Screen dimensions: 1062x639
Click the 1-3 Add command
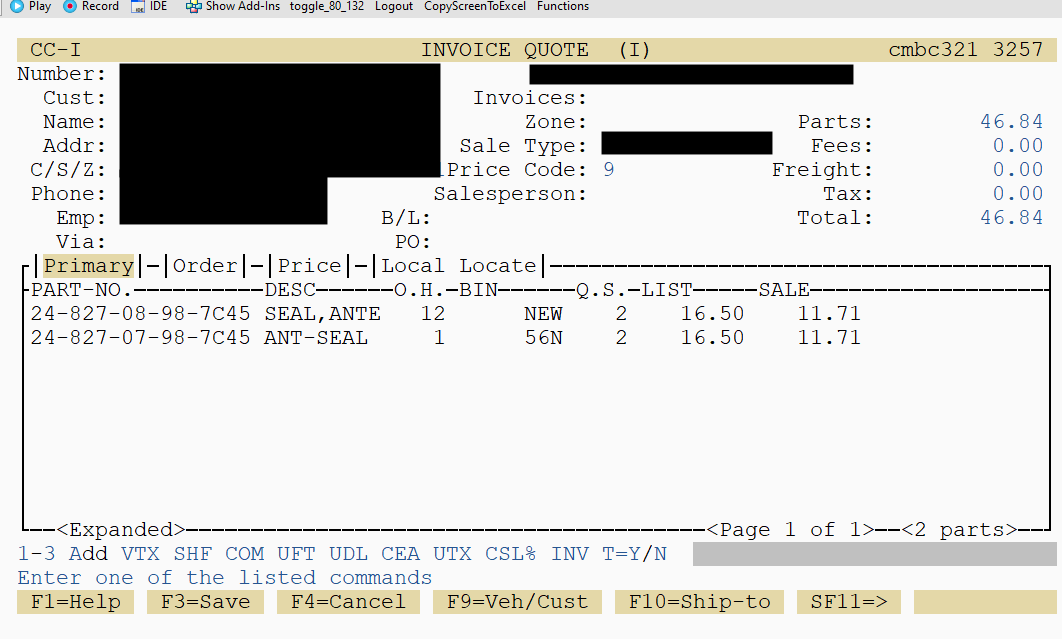[62, 554]
